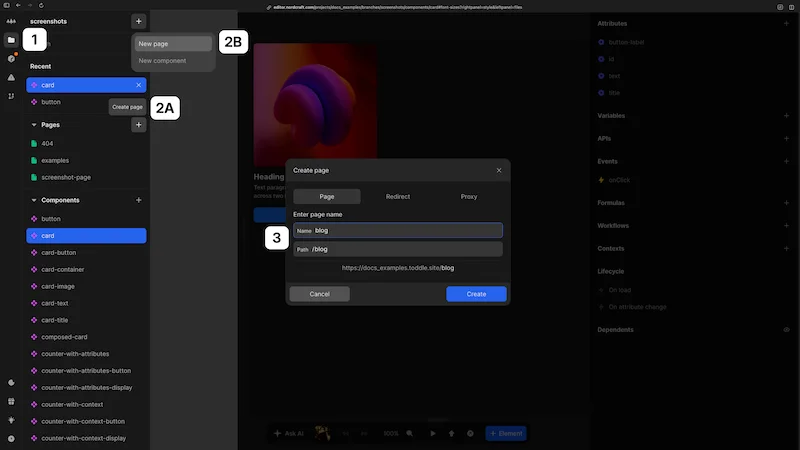Open the examples page
The width and height of the screenshot is (800, 450).
(86, 160)
